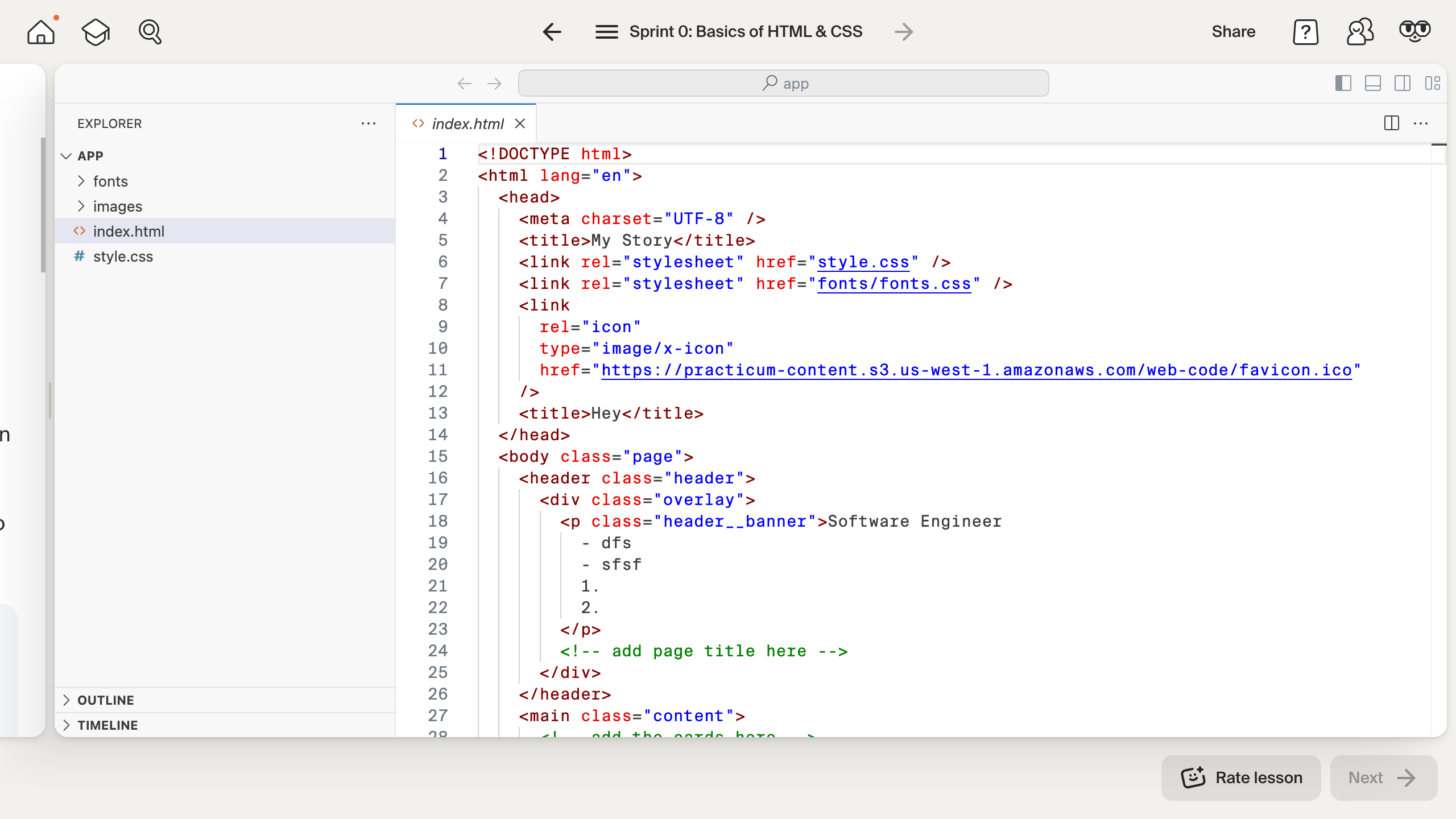The width and height of the screenshot is (1456, 819).
Task: Click the magnifier search icon in top bar
Action: tap(150, 32)
